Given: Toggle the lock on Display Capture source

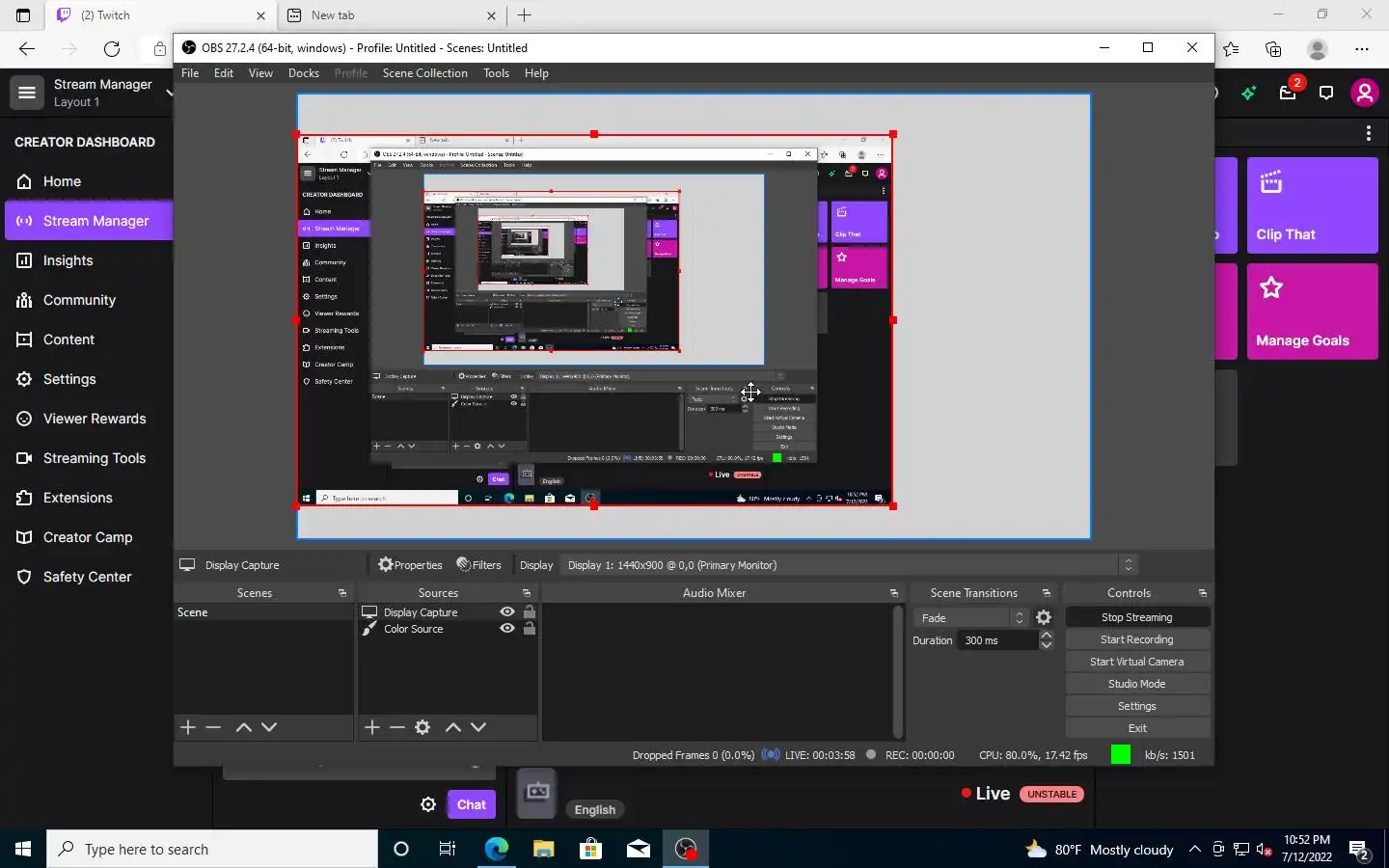Looking at the screenshot, I should click(x=530, y=612).
